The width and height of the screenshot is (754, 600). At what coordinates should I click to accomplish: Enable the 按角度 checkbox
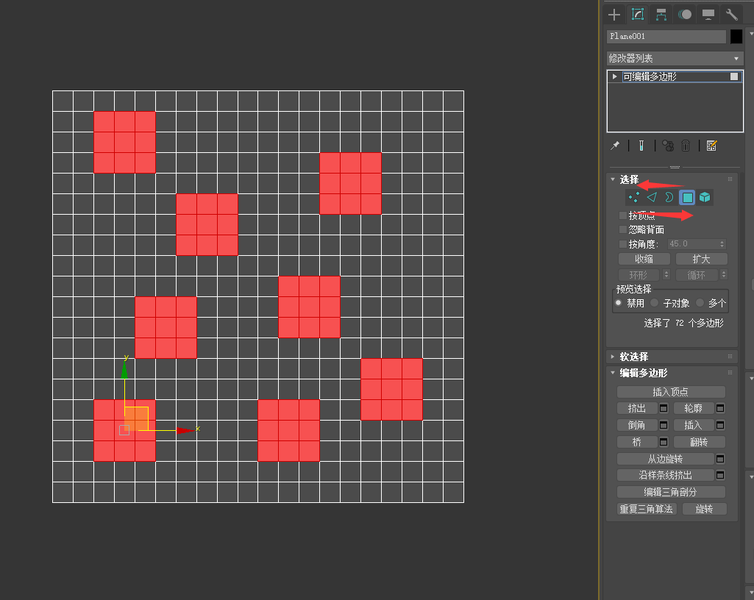point(623,244)
